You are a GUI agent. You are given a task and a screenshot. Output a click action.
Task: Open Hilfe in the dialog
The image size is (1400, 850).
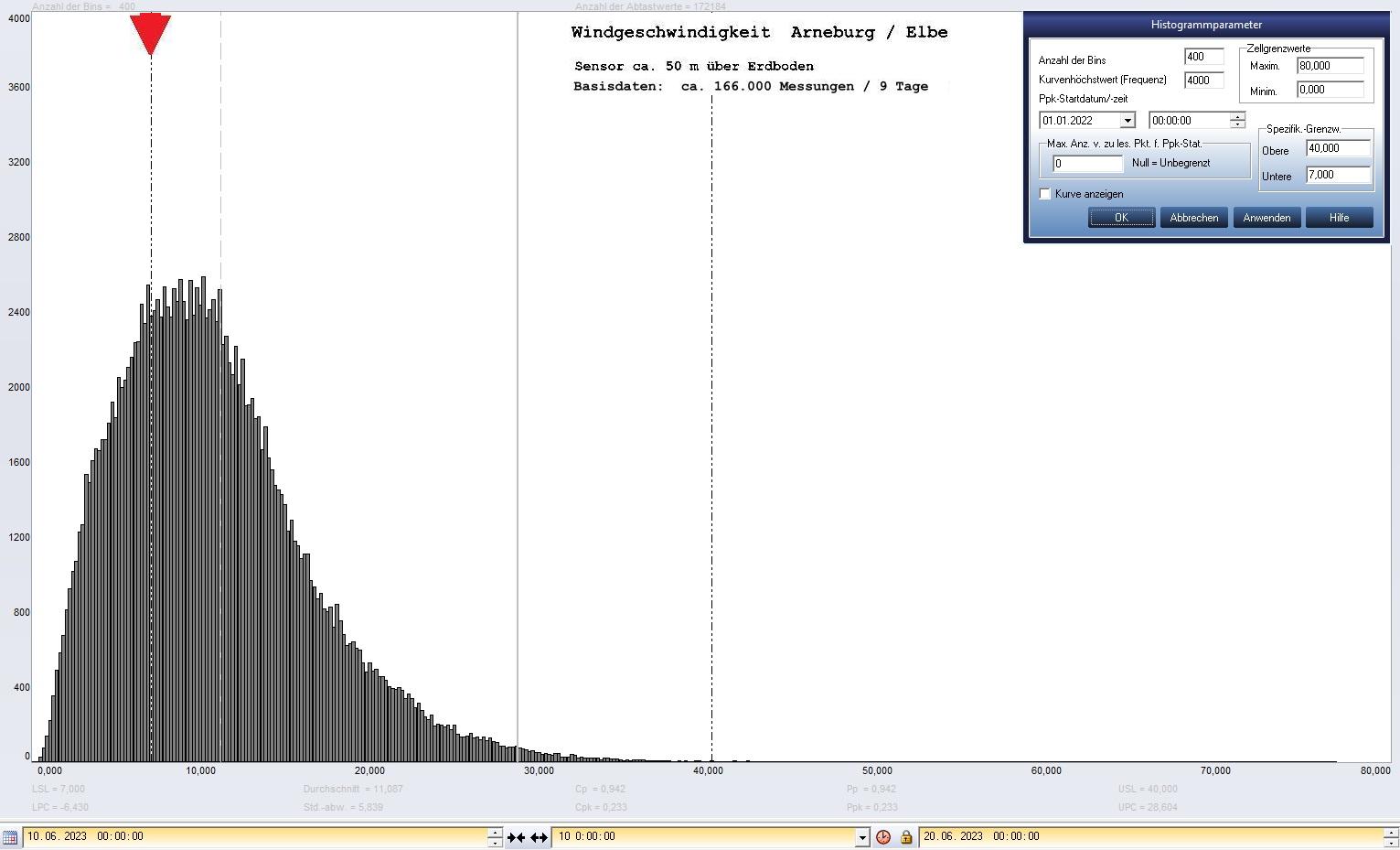[x=1339, y=218]
